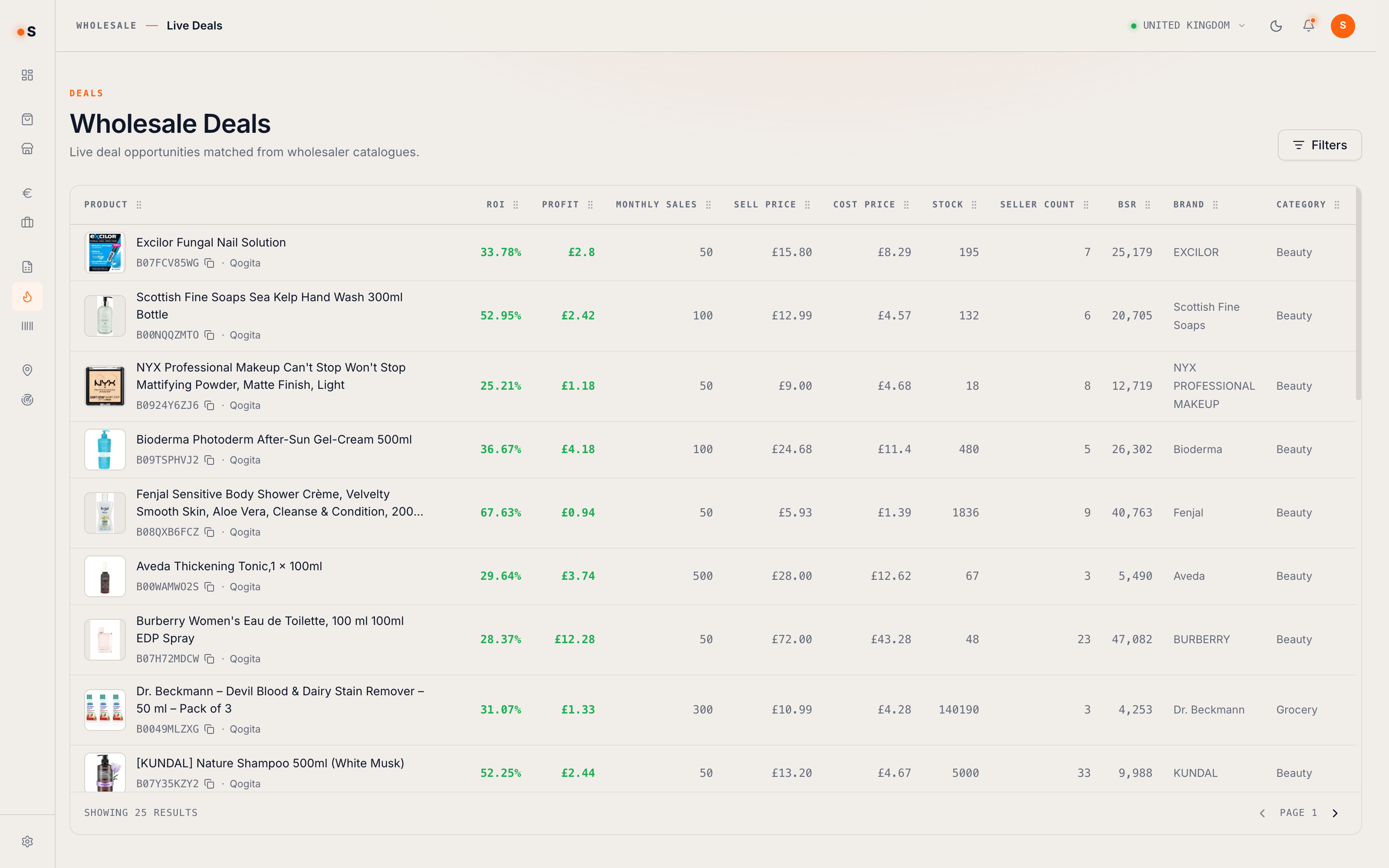The height and width of the screenshot is (868, 1389).
Task: Sort by MONTHLY SALES header
Action: [656, 205]
